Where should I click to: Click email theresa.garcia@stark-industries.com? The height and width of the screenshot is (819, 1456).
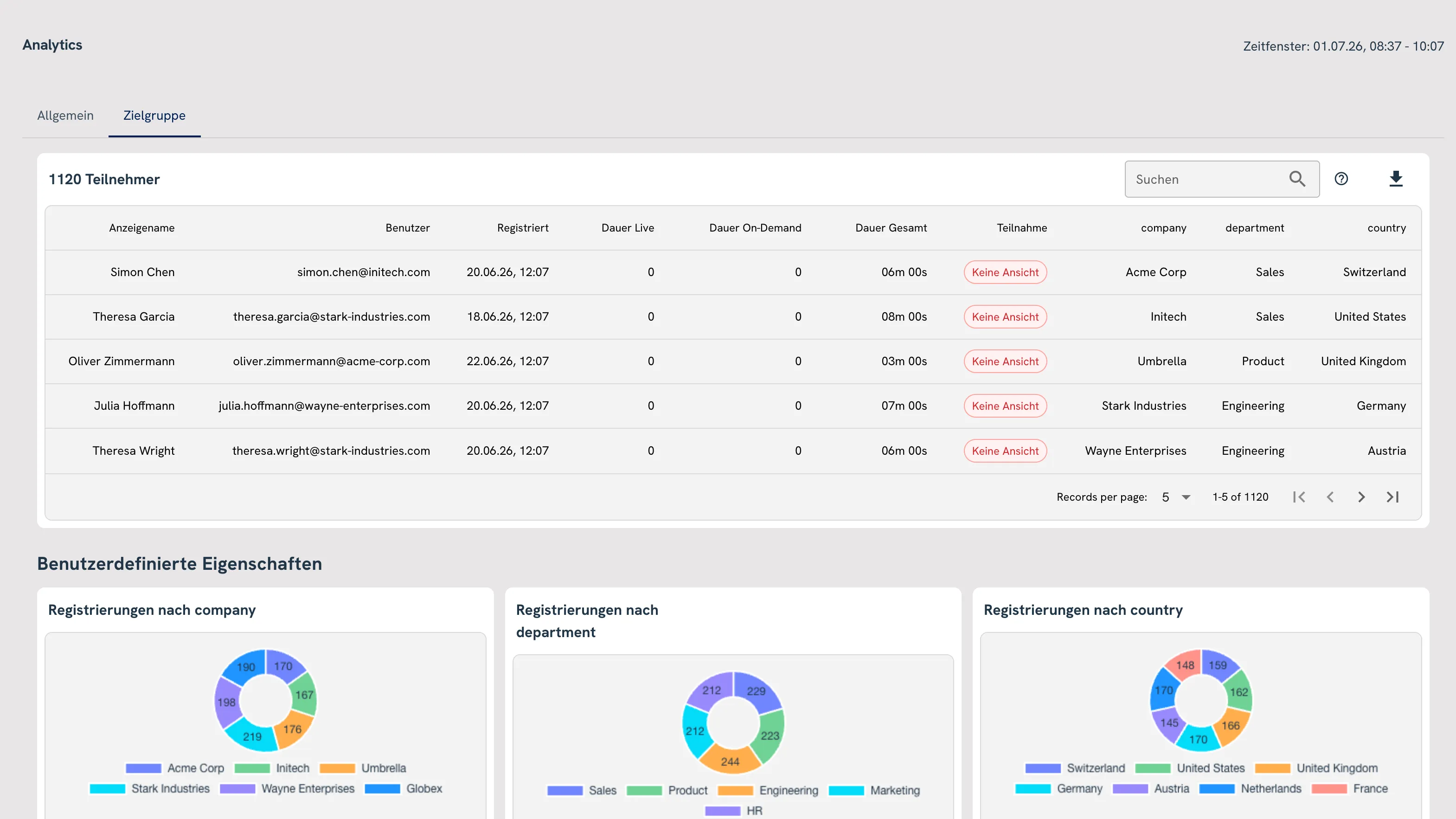coord(331,317)
